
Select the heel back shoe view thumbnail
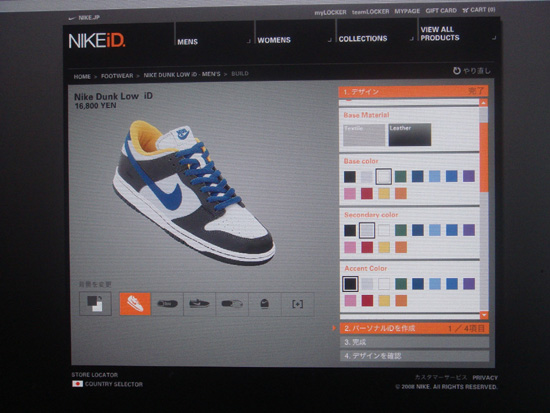264,304
